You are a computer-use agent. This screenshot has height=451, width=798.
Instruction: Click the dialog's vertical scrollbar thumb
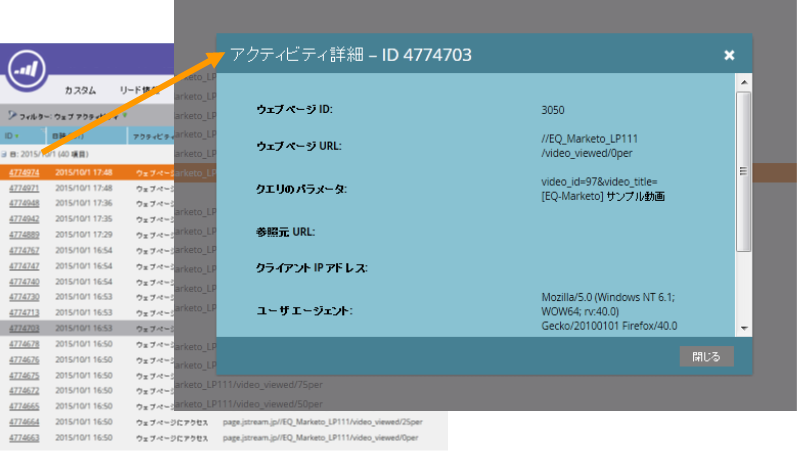click(744, 170)
